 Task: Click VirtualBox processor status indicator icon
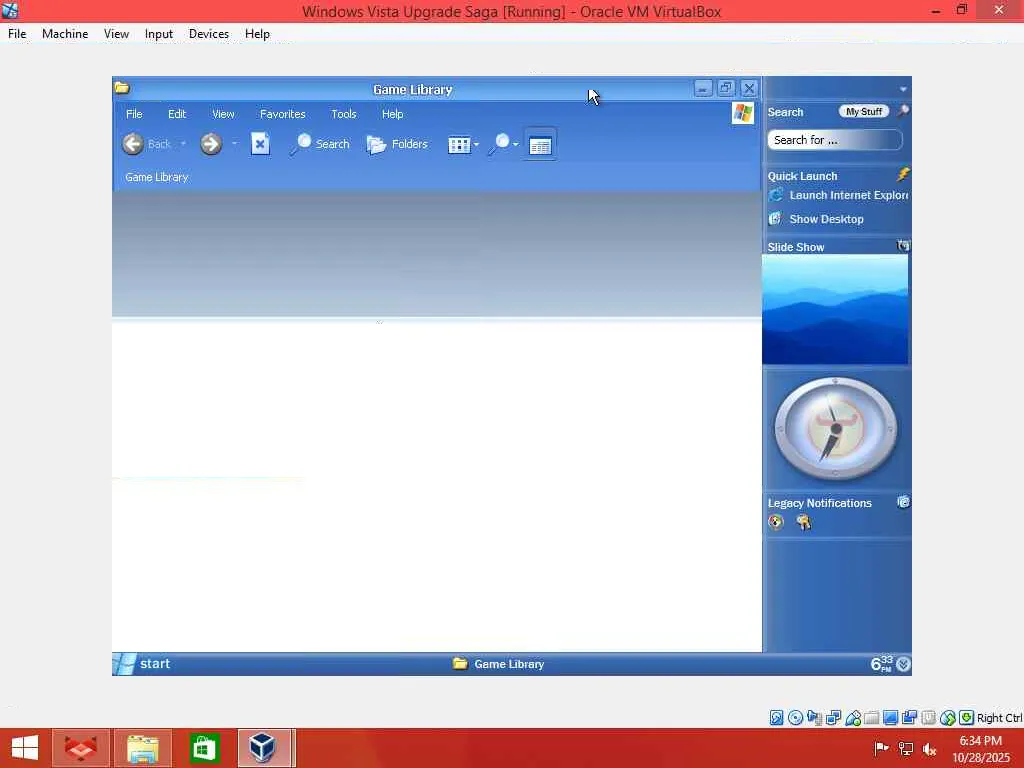[929, 718]
